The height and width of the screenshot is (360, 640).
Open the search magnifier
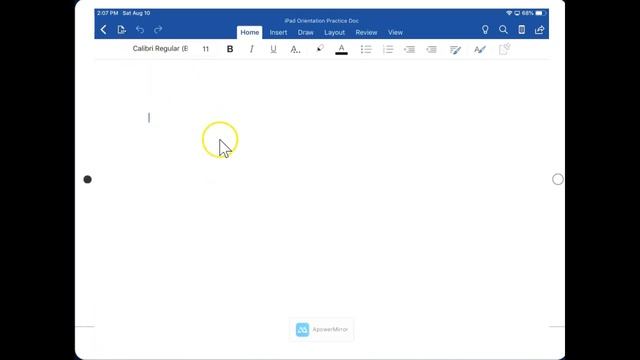[503, 29]
